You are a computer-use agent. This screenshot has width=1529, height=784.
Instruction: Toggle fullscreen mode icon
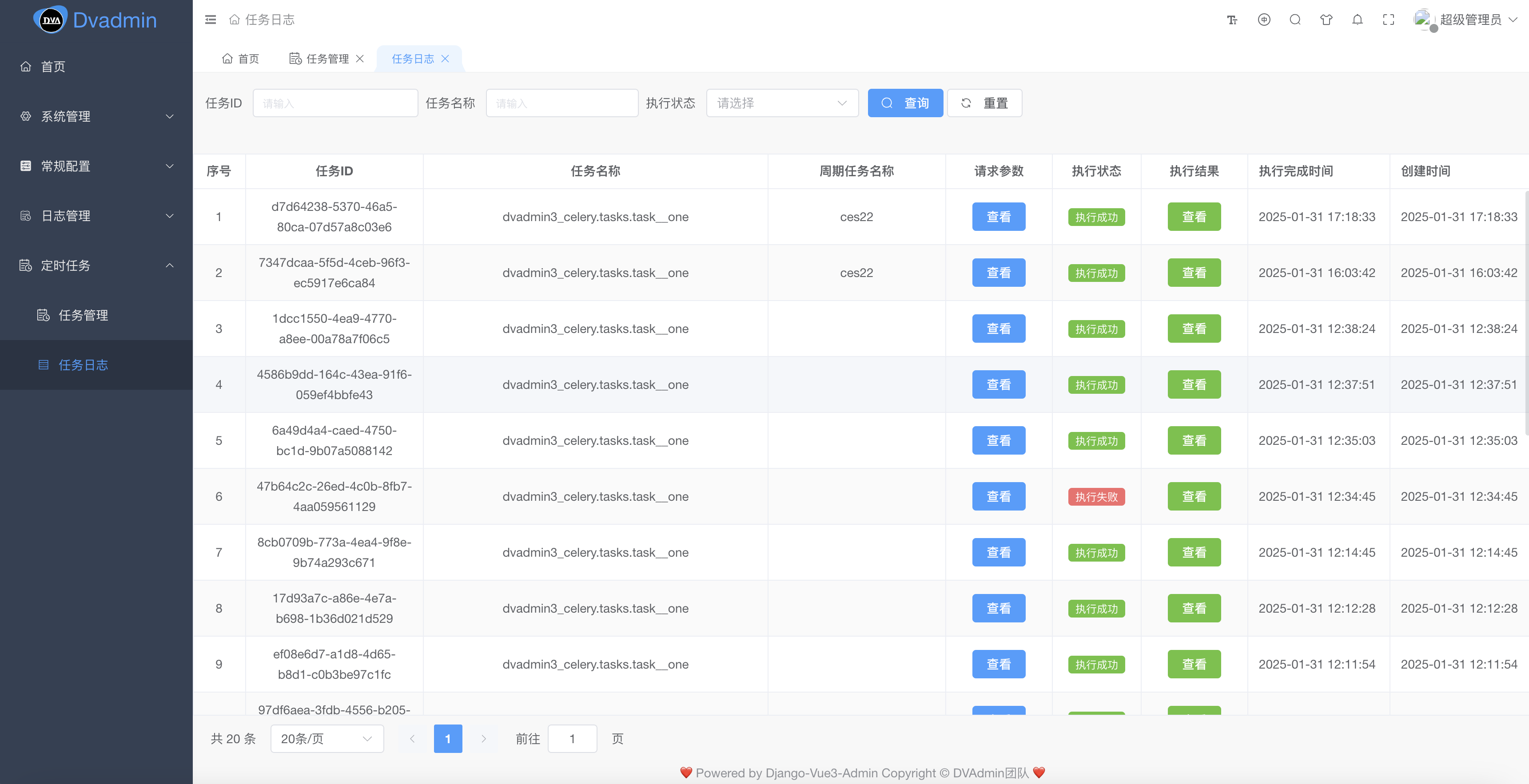tap(1388, 20)
